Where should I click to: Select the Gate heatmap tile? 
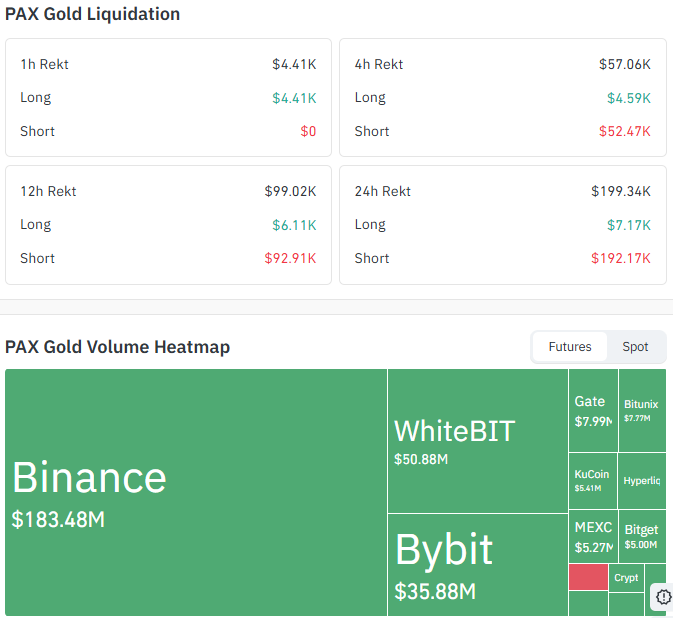pyautogui.click(x=593, y=410)
